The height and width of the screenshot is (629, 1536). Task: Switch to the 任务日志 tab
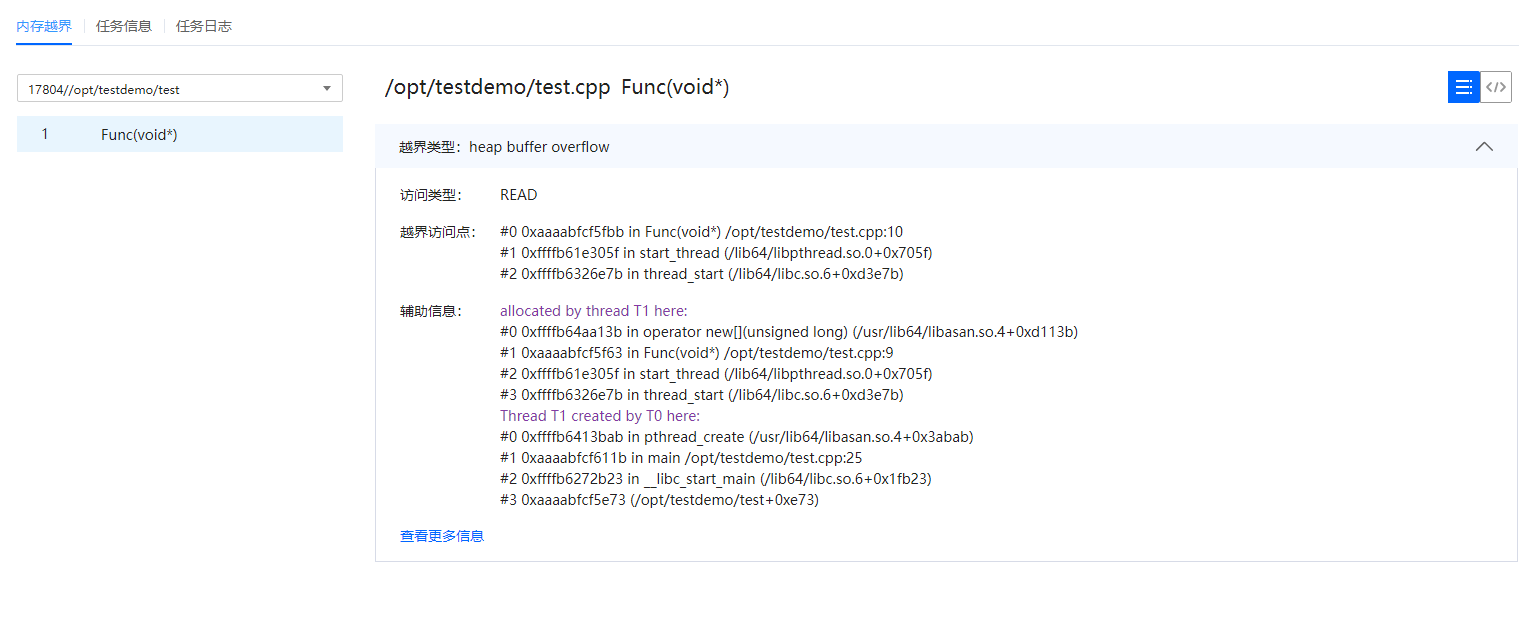tap(204, 26)
